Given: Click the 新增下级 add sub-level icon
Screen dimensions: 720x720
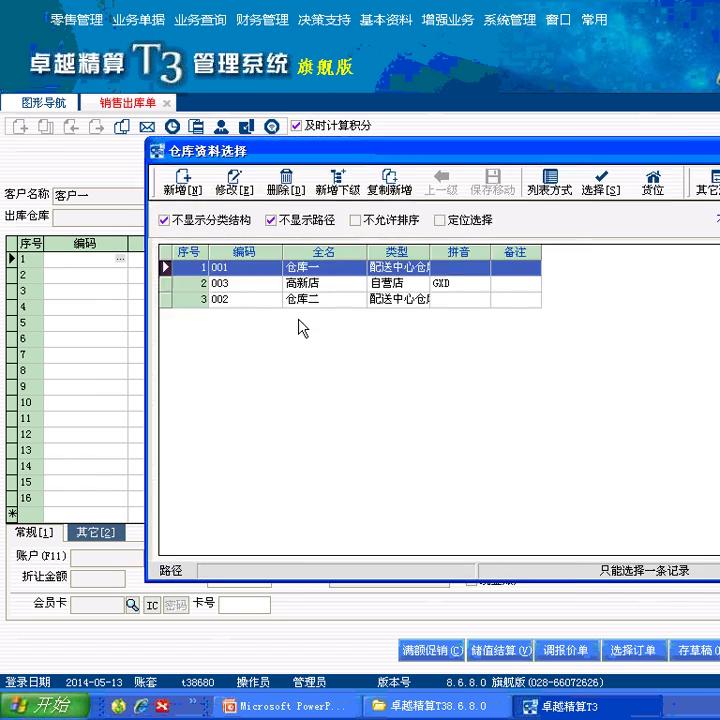Looking at the screenshot, I should [338, 176].
